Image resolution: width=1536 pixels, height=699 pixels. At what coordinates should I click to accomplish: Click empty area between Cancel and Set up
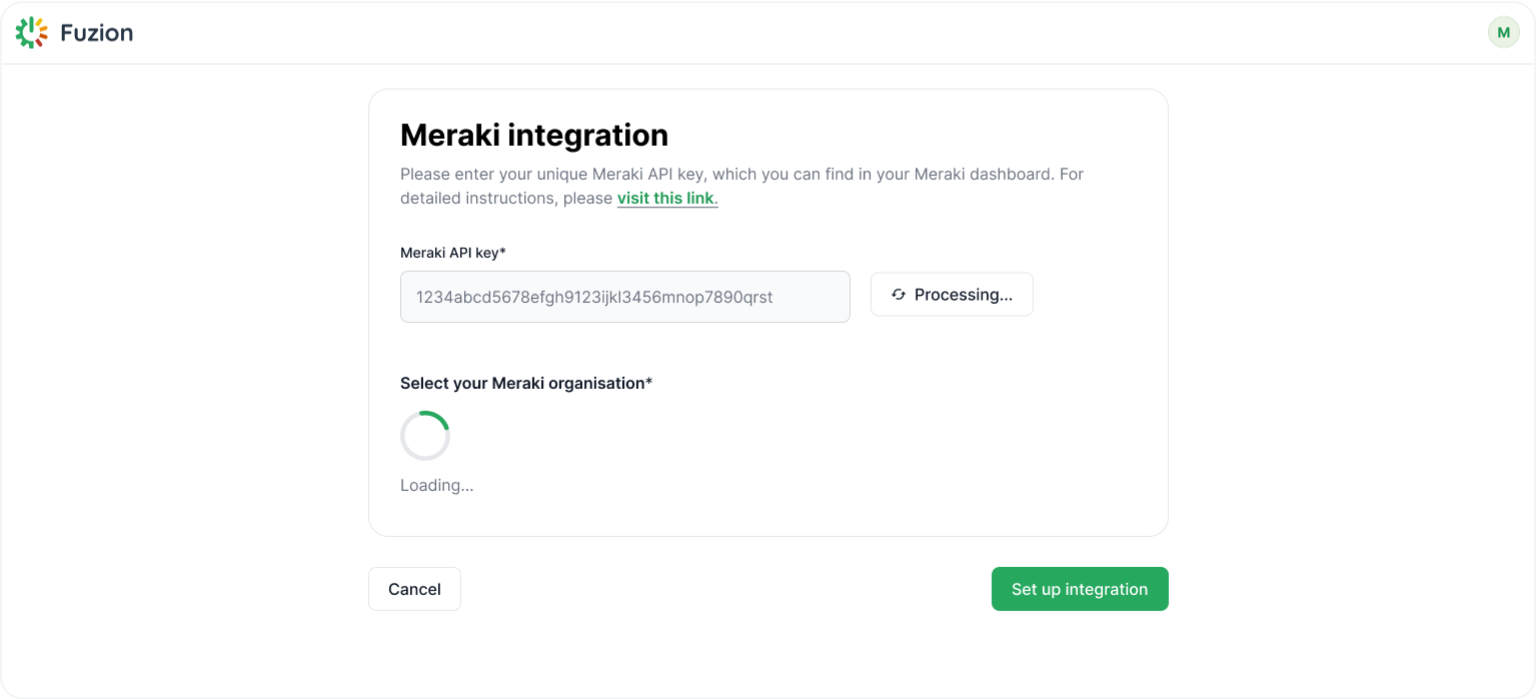[725, 589]
